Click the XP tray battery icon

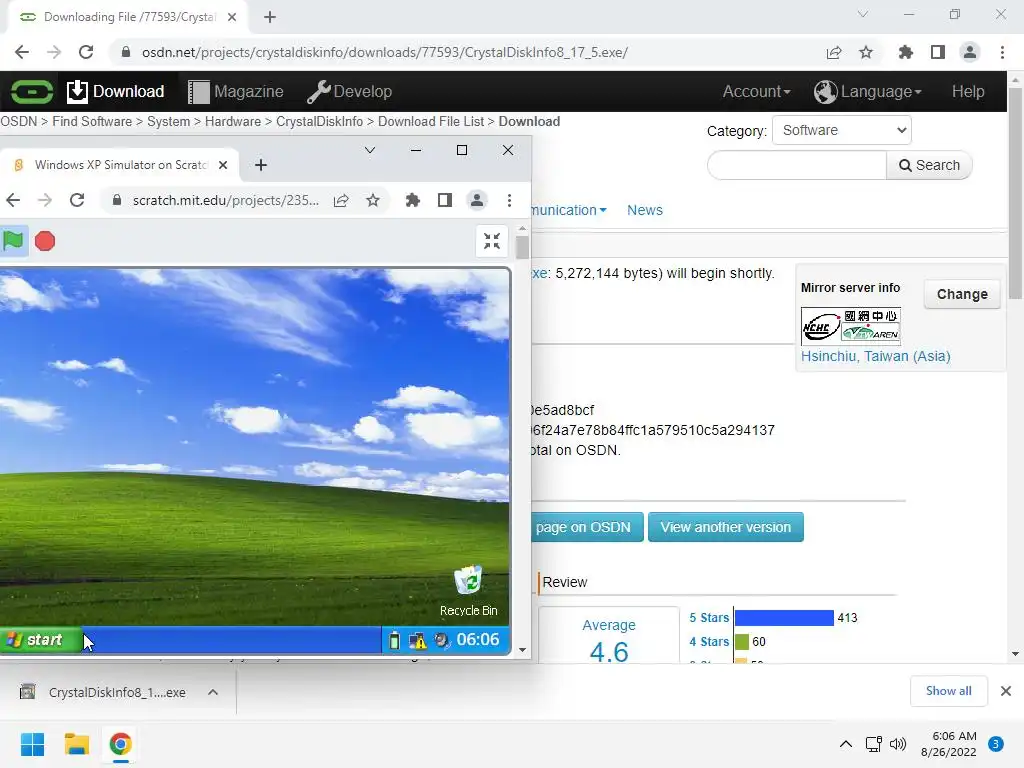pos(394,641)
